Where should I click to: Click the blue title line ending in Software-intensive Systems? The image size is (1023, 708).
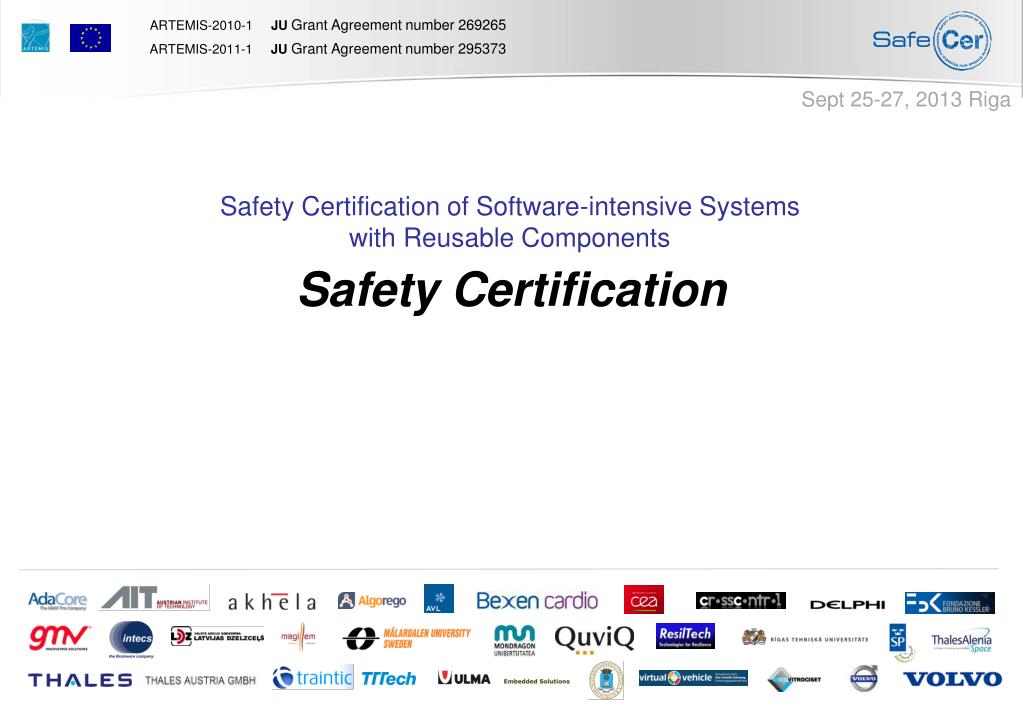510,207
